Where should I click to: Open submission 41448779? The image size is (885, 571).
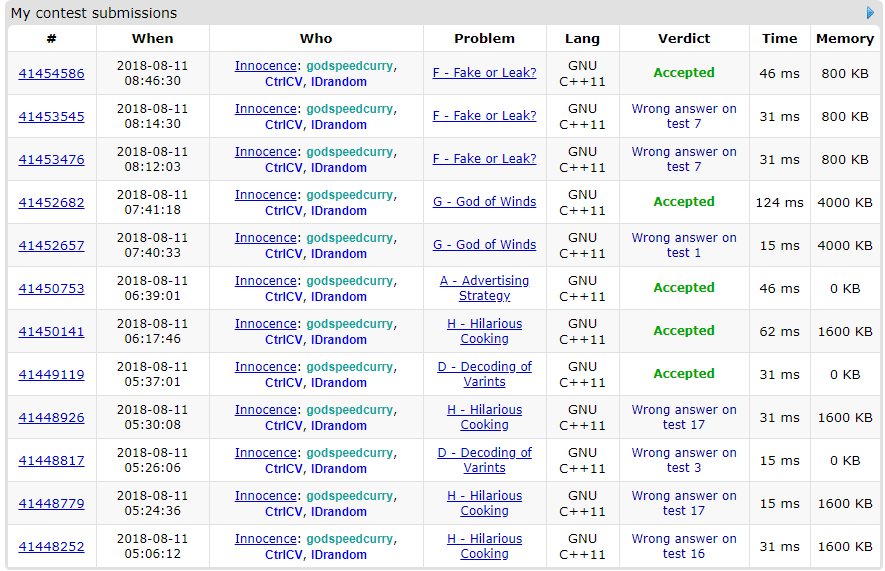[51, 504]
